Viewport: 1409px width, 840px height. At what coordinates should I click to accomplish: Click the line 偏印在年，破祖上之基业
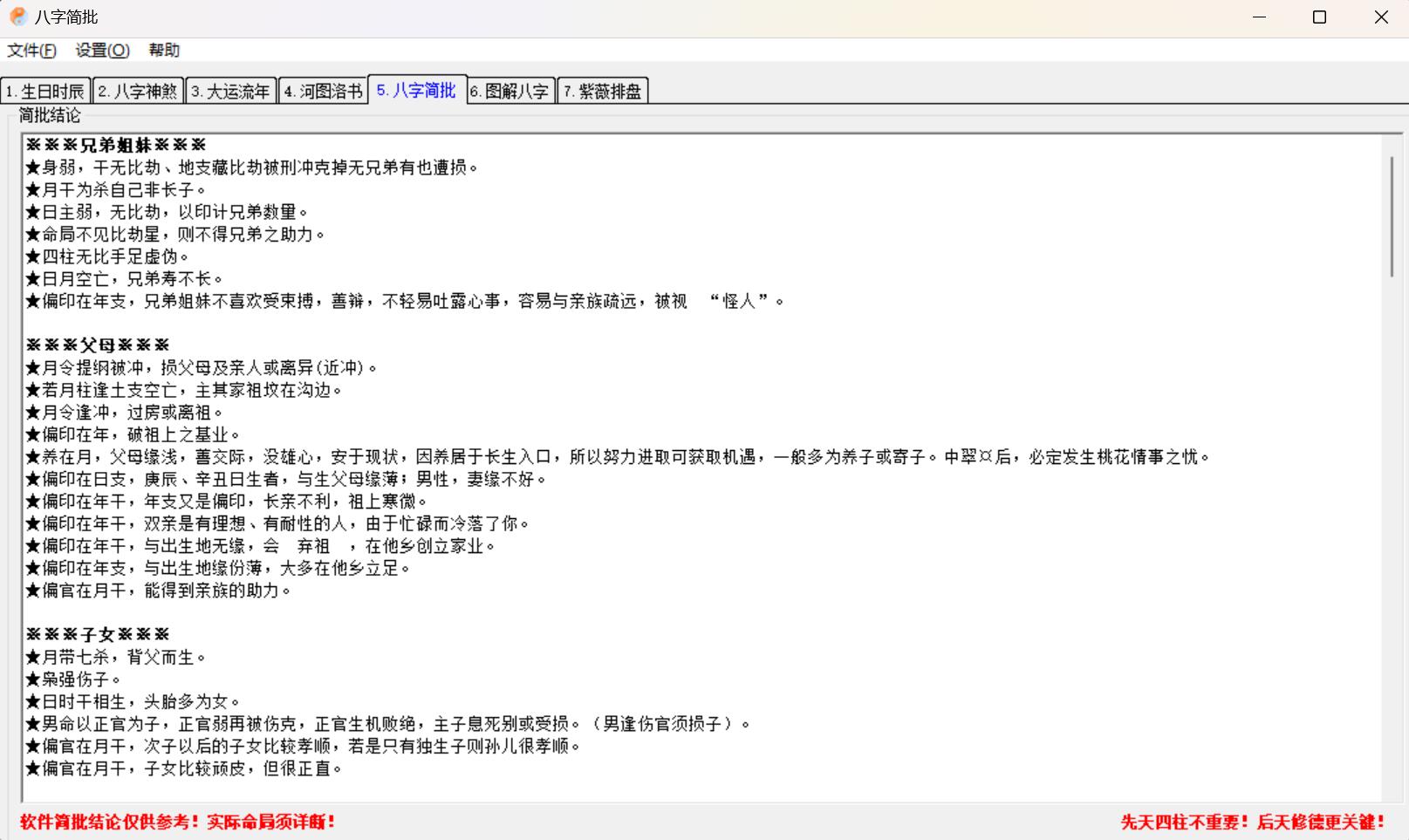[x=133, y=434]
